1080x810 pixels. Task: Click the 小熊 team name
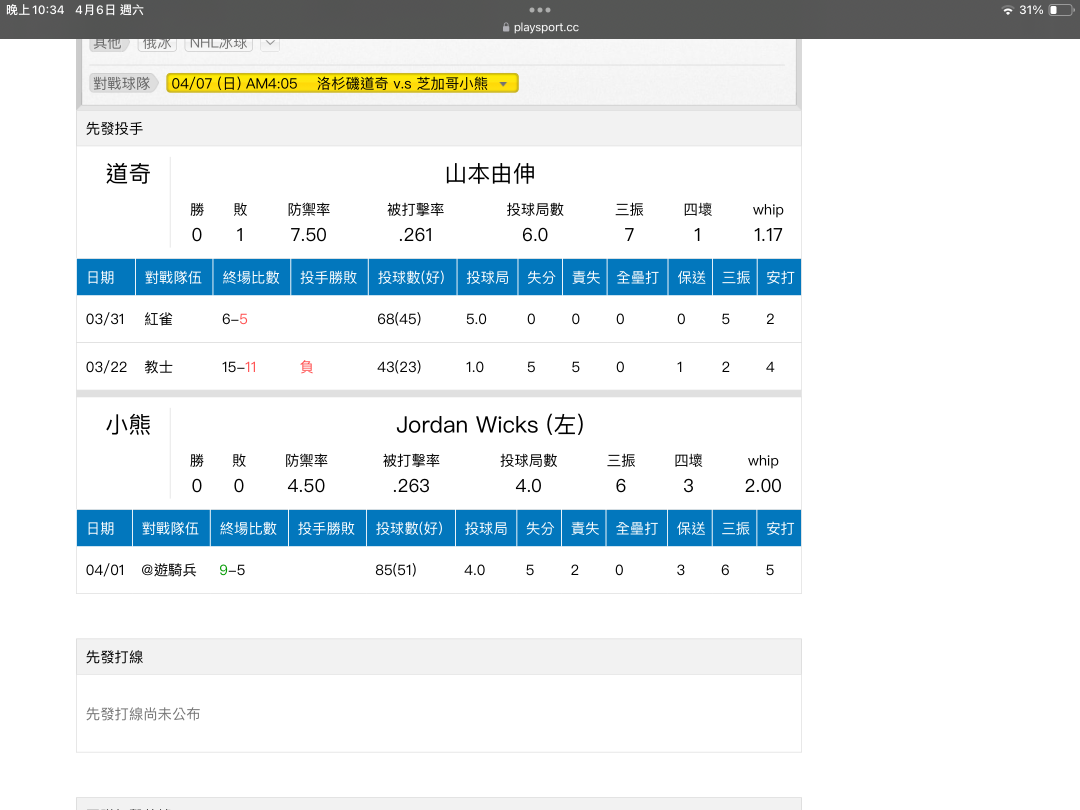click(128, 424)
